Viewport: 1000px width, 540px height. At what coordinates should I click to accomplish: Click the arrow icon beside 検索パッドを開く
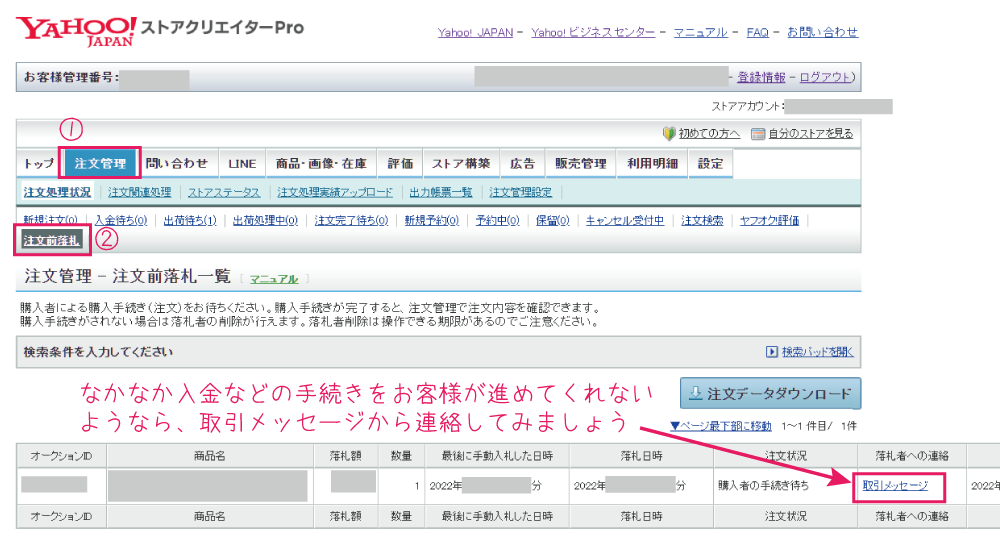coord(772,352)
